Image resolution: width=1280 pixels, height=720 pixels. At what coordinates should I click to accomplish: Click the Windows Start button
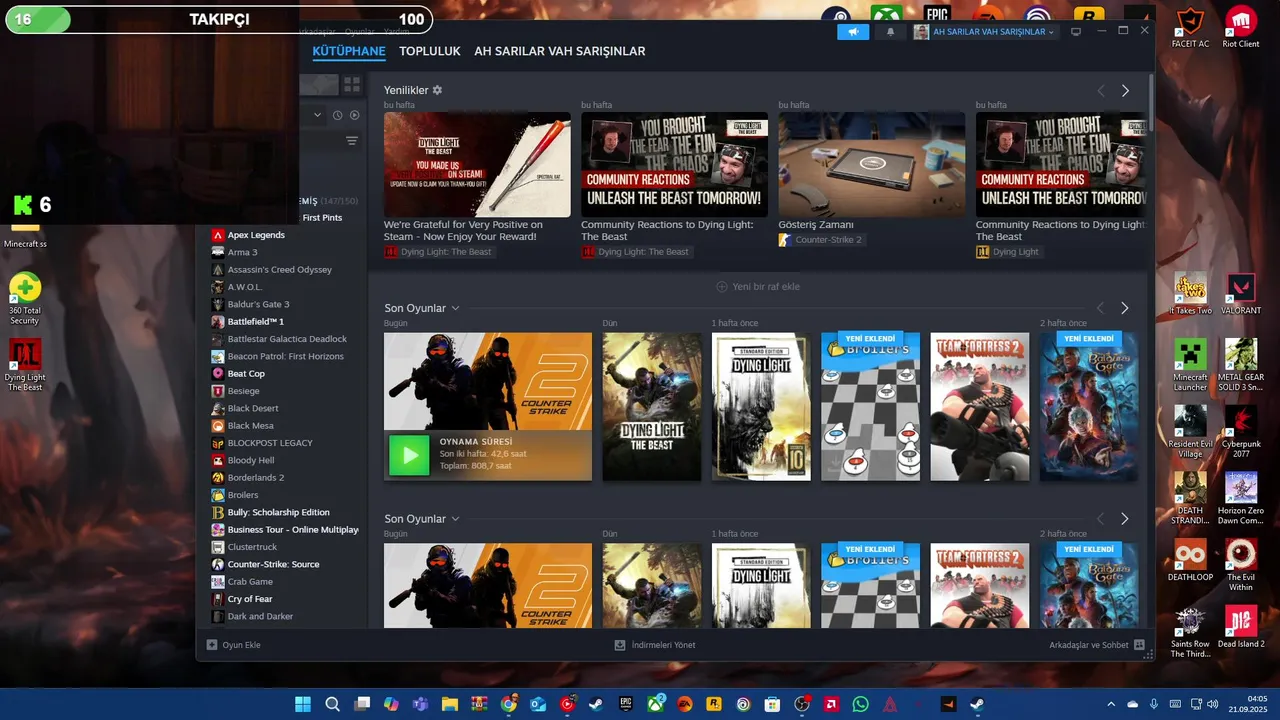(x=302, y=704)
